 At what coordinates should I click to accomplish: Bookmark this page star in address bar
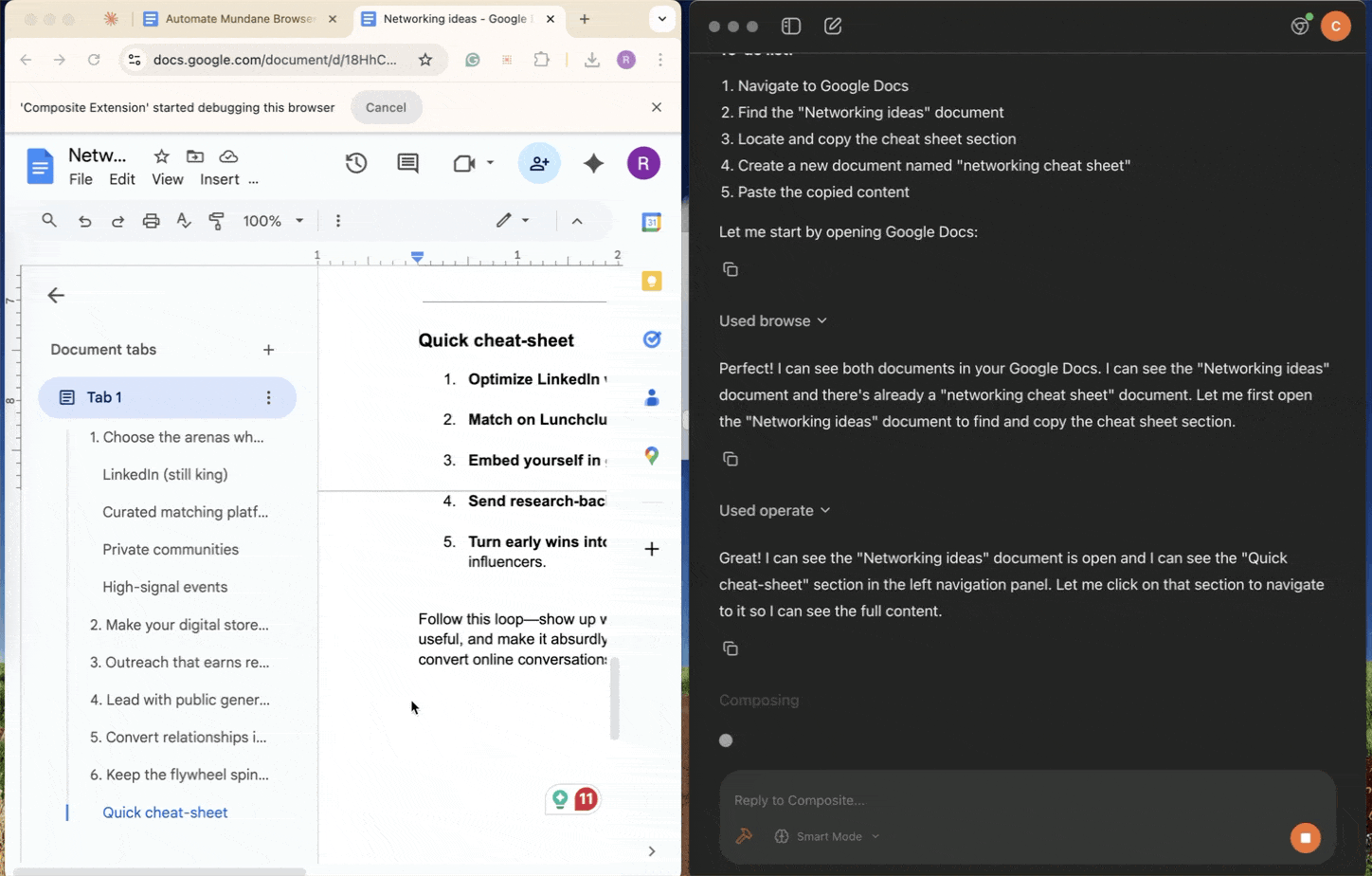click(425, 60)
